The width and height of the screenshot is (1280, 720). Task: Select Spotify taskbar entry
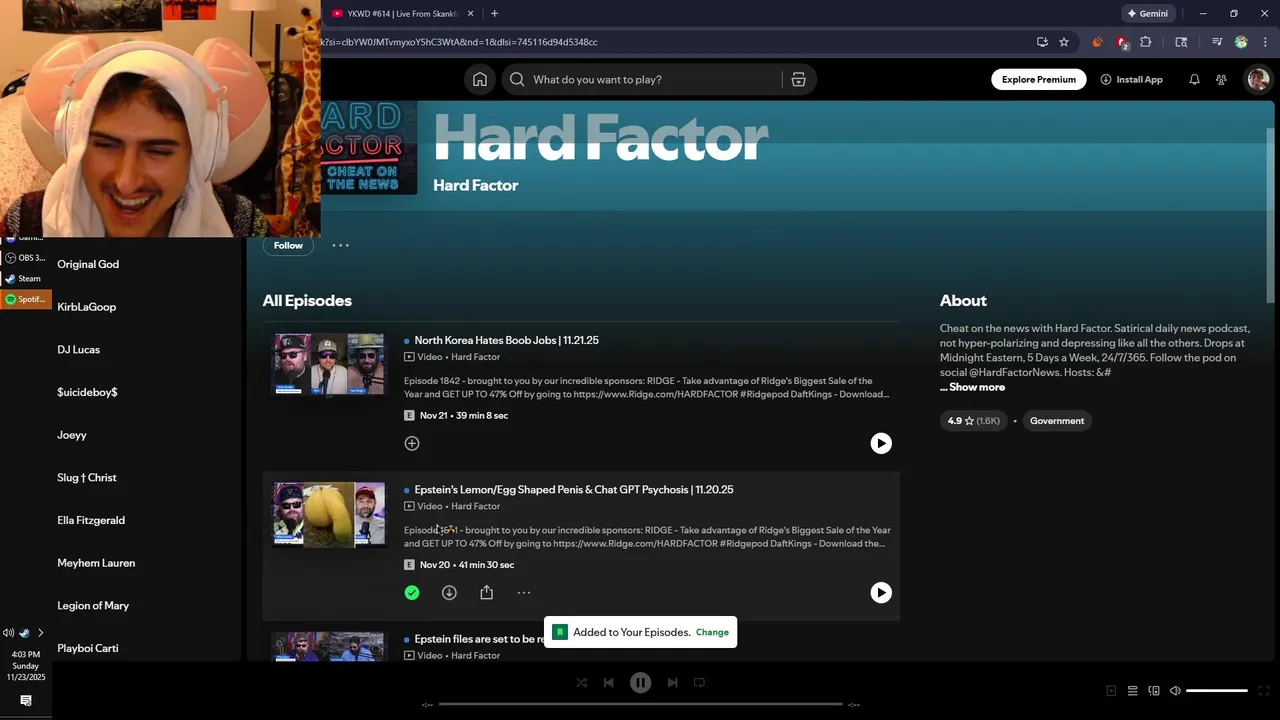click(25, 299)
